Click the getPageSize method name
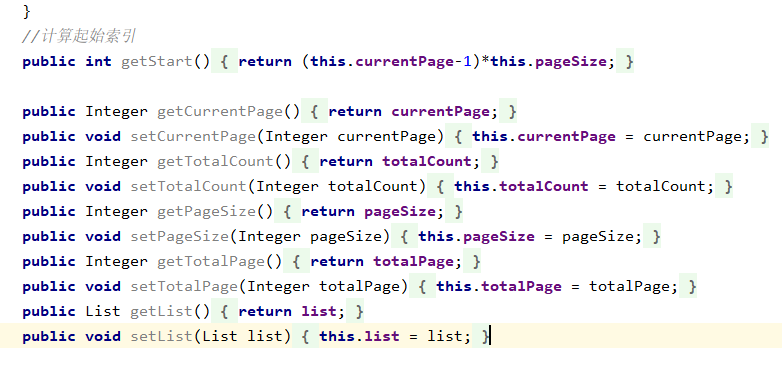The image size is (782, 372). tap(206, 211)
